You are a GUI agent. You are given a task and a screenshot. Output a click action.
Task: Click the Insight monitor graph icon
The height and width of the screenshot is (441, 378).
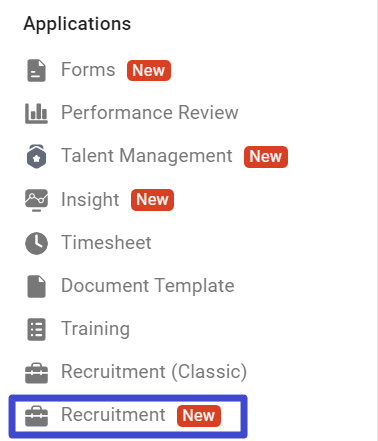[x=36, y=200]
